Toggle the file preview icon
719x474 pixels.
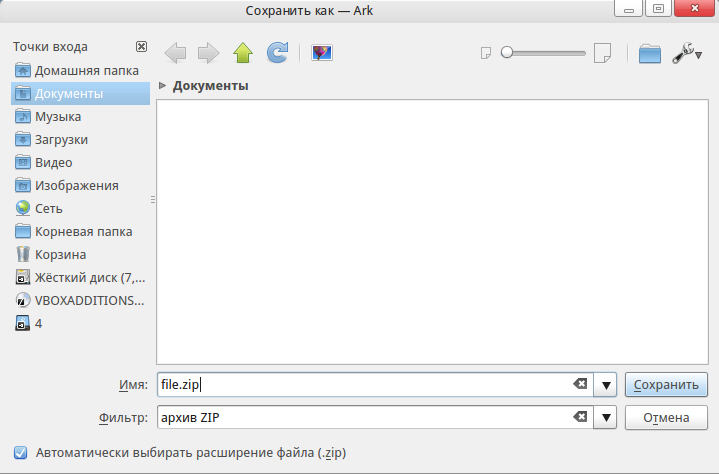[x=322, y=53]
